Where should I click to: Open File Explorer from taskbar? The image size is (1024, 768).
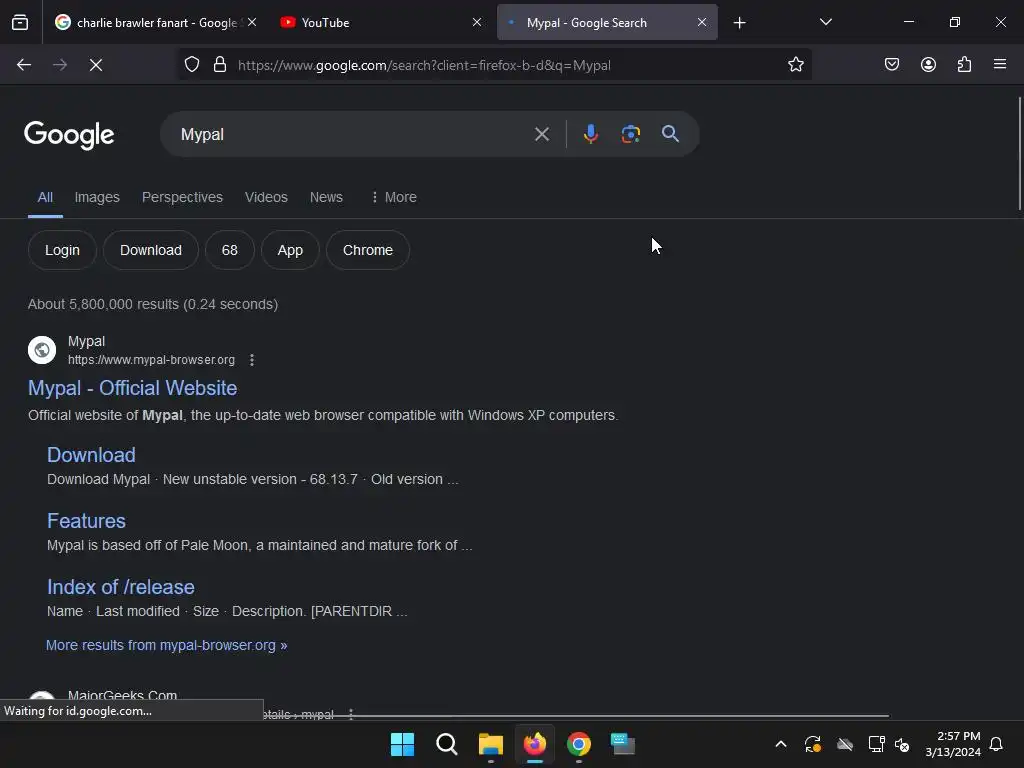click(490, 744)
